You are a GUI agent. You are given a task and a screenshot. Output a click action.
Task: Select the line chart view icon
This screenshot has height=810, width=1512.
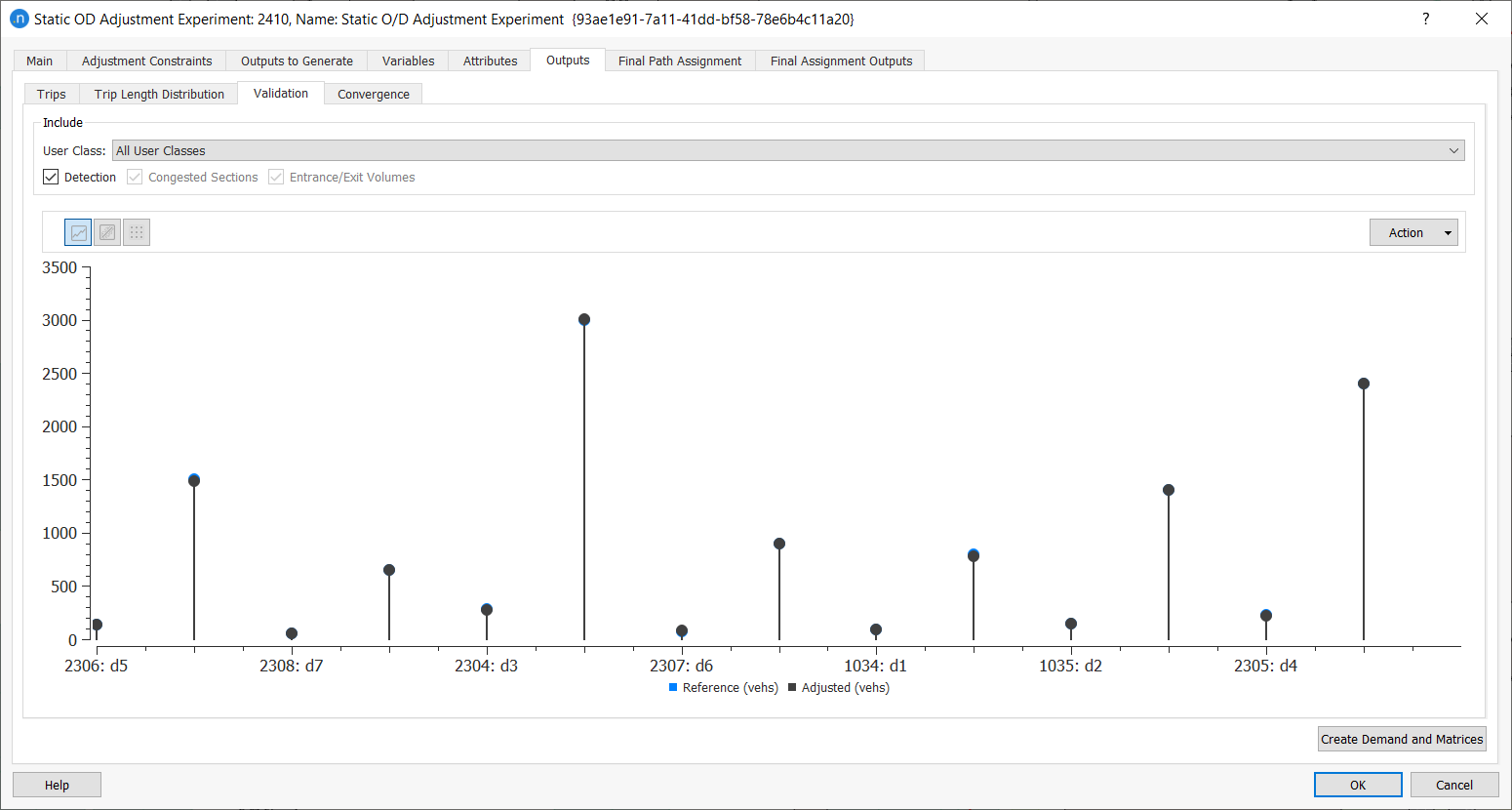78,232
